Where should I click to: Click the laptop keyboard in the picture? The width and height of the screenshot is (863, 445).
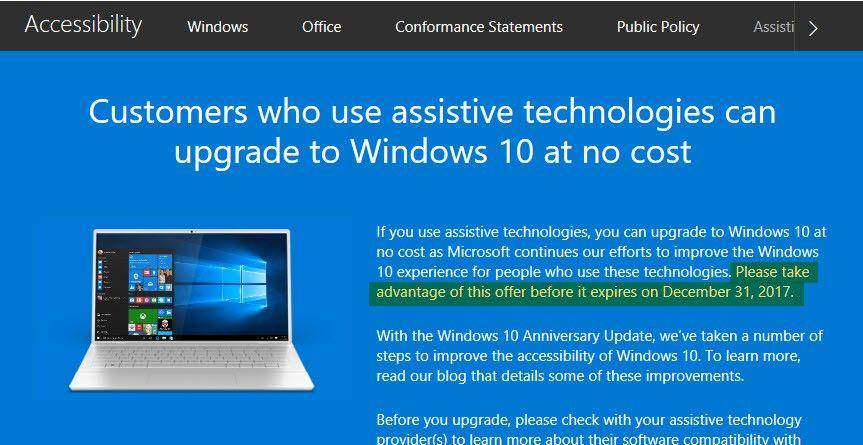coord(192,356)
